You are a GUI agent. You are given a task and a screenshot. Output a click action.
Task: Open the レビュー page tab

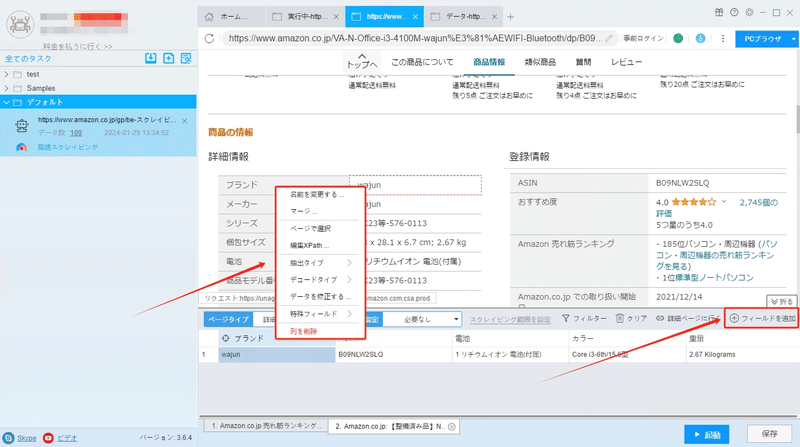627,62
